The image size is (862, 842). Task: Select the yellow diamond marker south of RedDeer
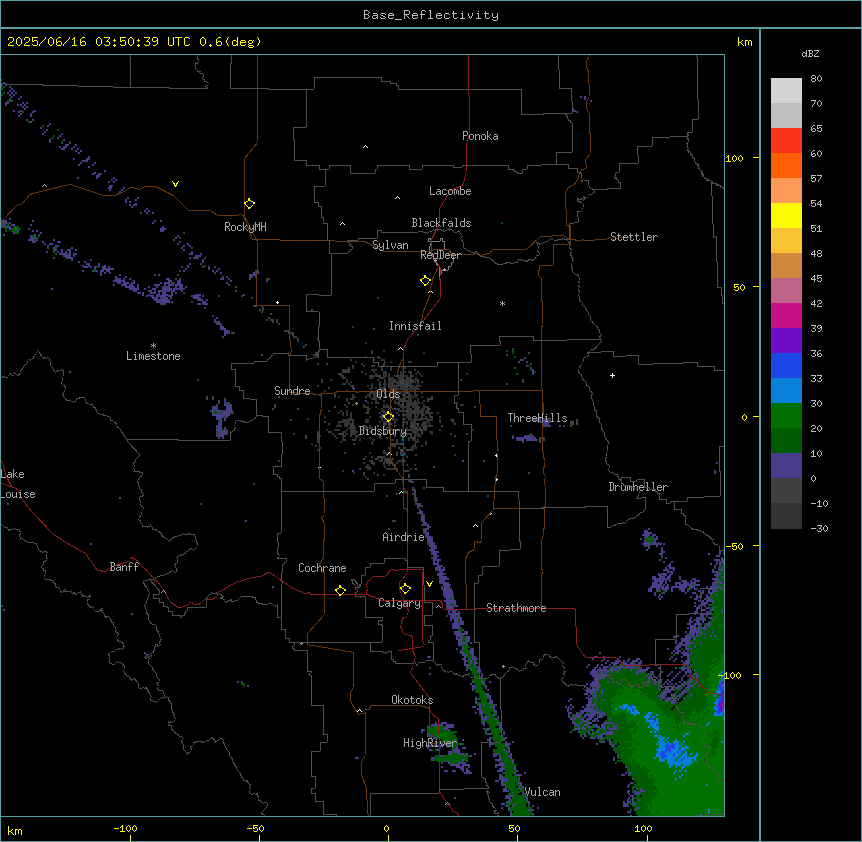pos(425,281)
